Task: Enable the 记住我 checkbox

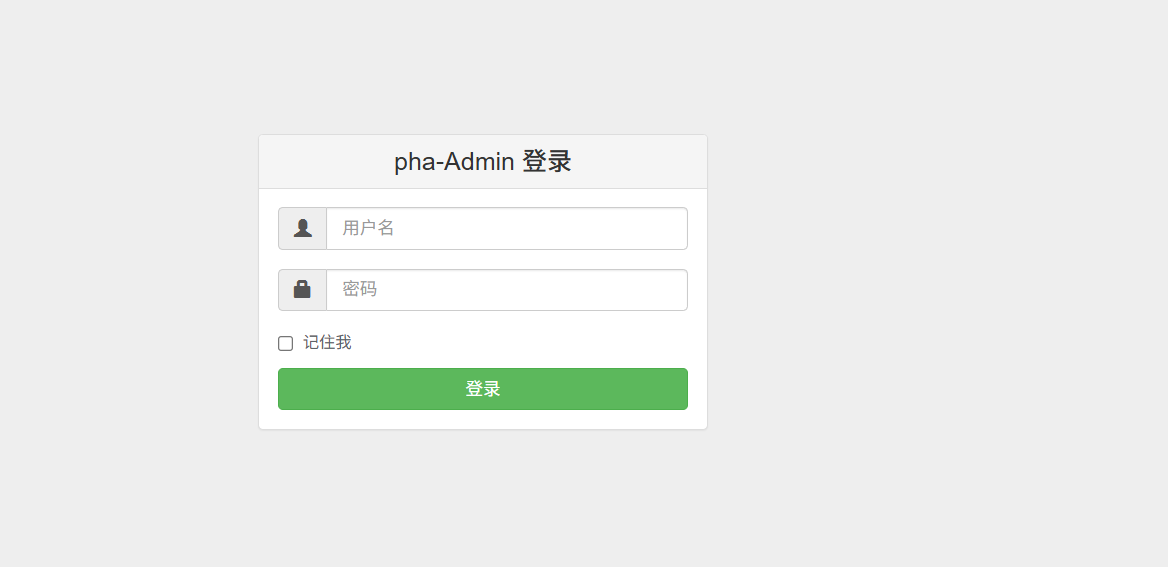Action: (x=285, y=343)
